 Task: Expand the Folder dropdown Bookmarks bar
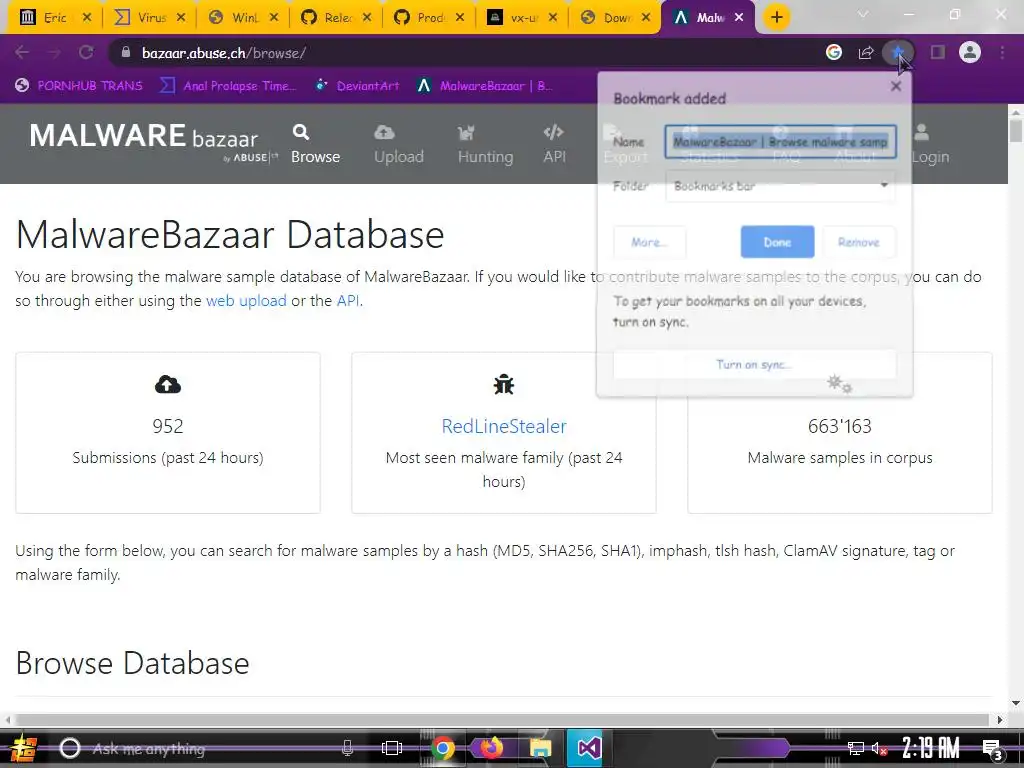click(x=780, y=186)
